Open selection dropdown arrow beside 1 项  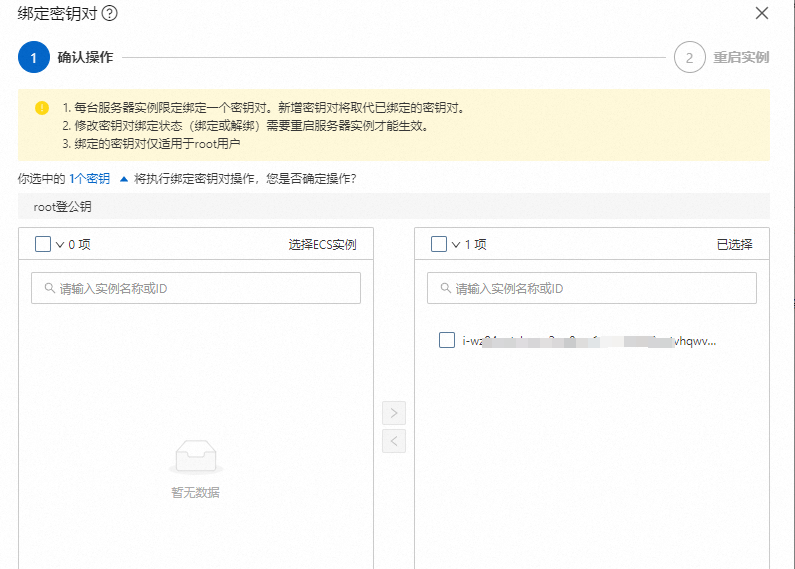click(456, 244)
